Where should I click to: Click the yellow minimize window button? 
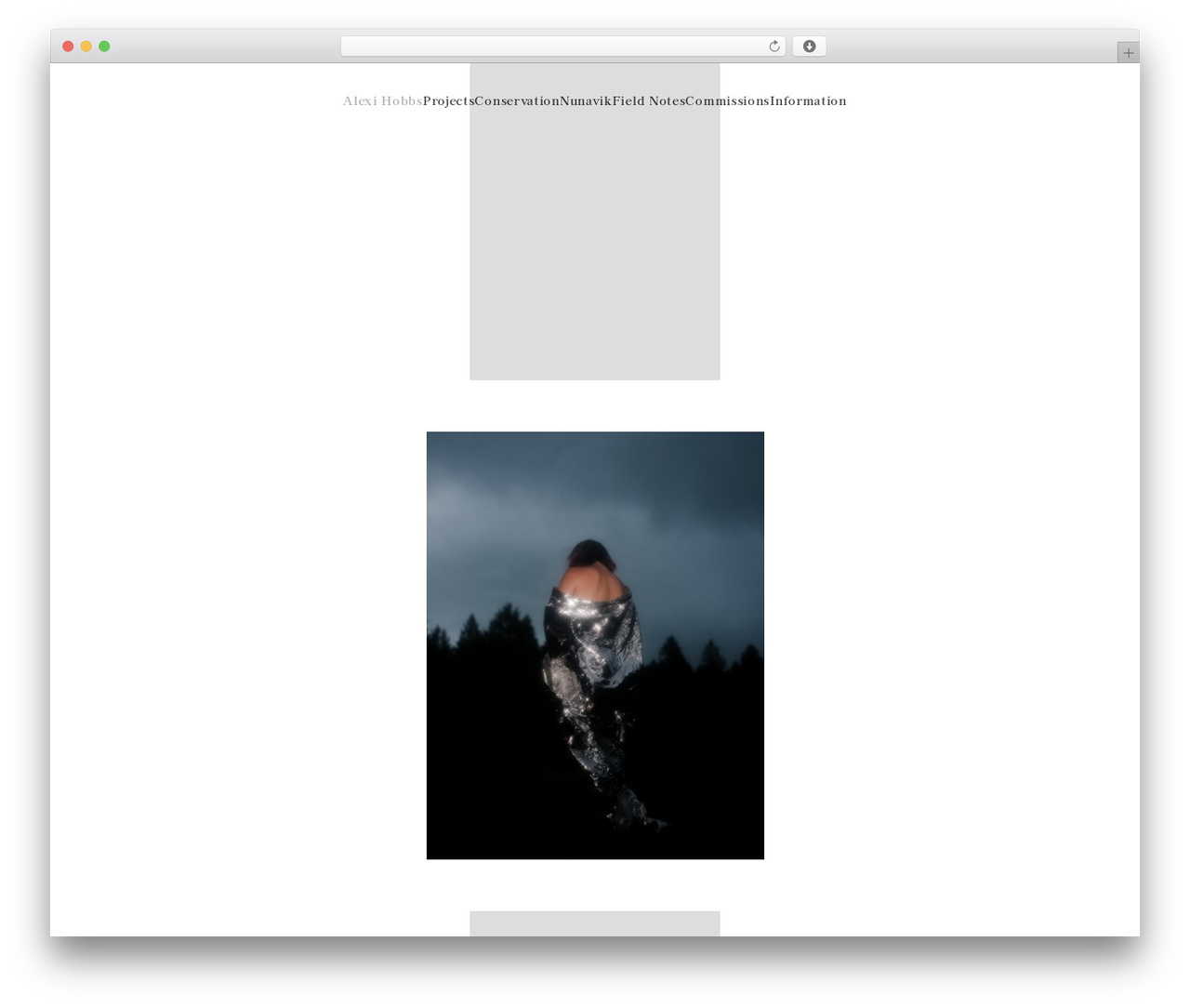[86, 46]
